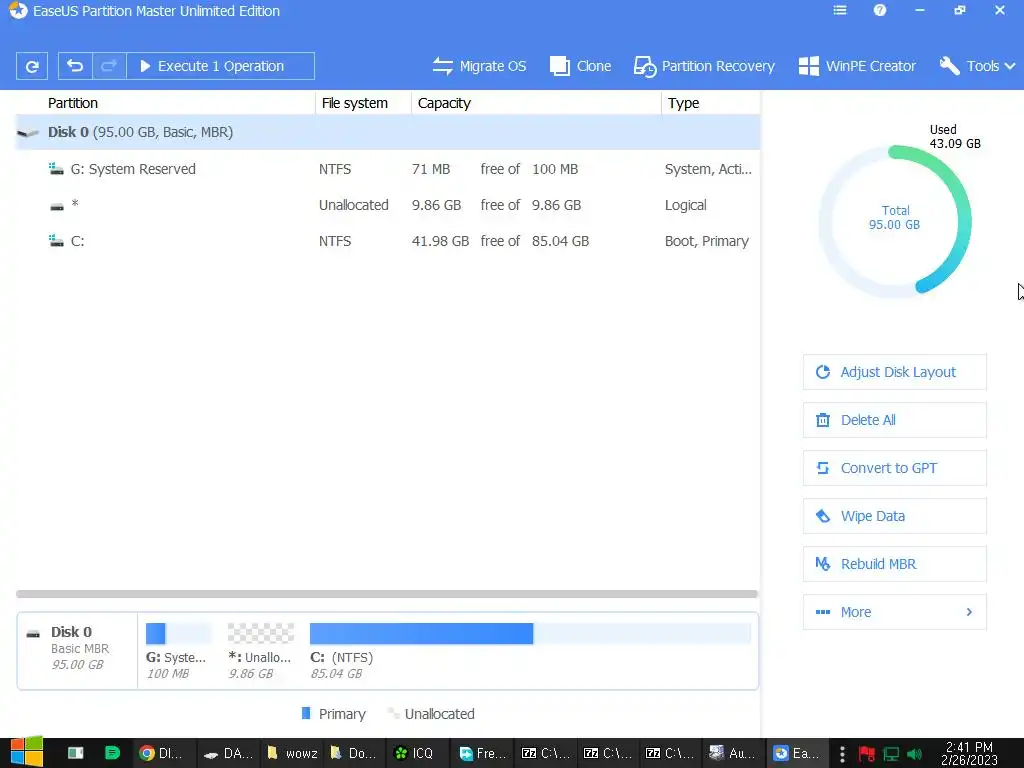Select Disk 0 Basic MBR in disk map

click(77, 650)
